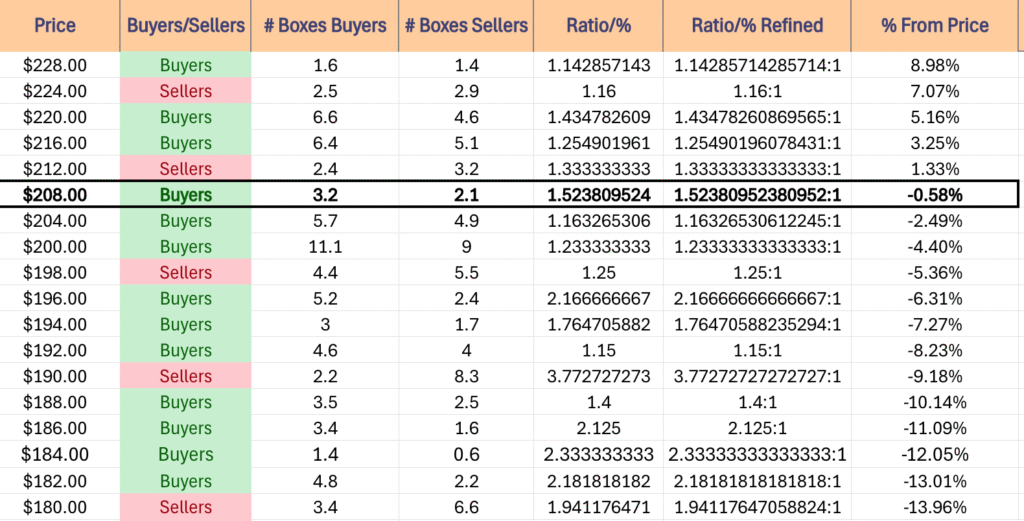Select the # Boxes Sellers header
Screen dimensions: 1024x521
pyautogui.click(x=466, y=25)
